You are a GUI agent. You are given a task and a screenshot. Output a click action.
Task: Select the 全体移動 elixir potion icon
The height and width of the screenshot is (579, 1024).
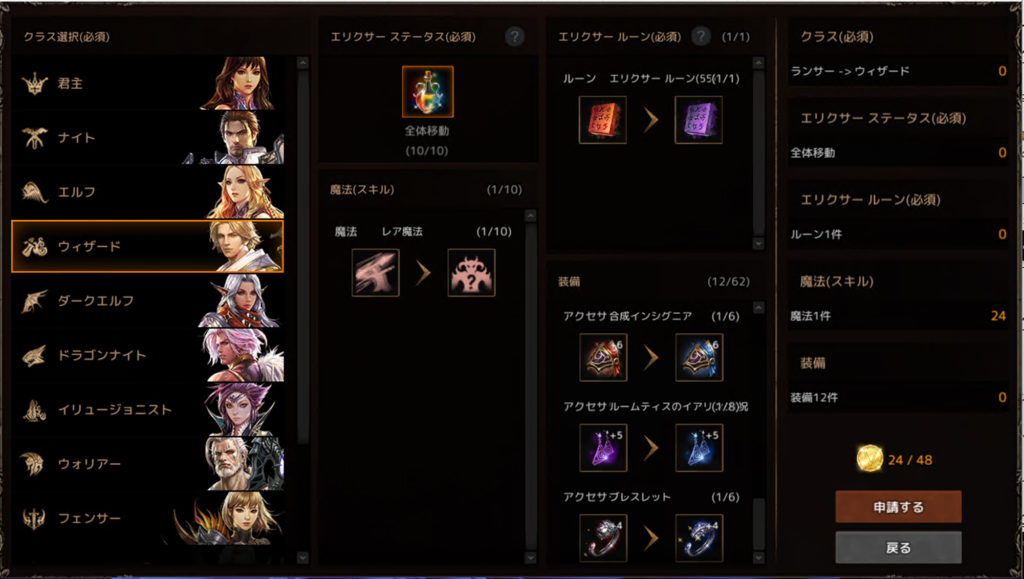click(428, 91)
